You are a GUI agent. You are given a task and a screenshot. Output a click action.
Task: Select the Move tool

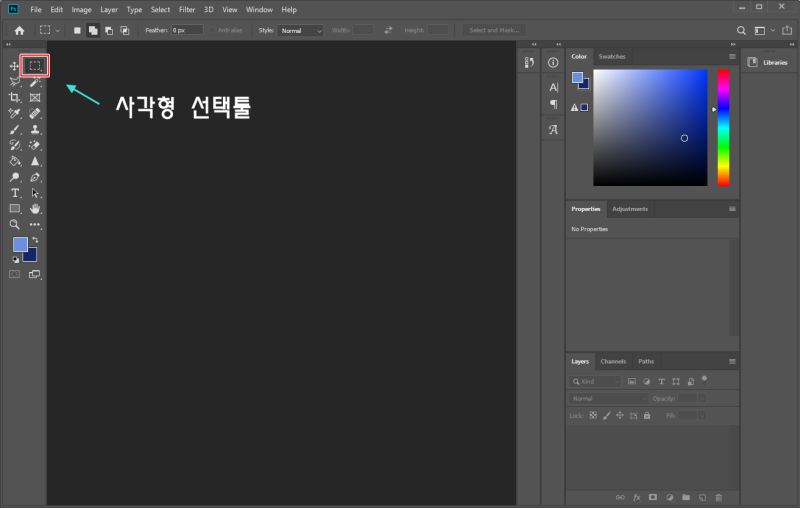click(14, 66)
